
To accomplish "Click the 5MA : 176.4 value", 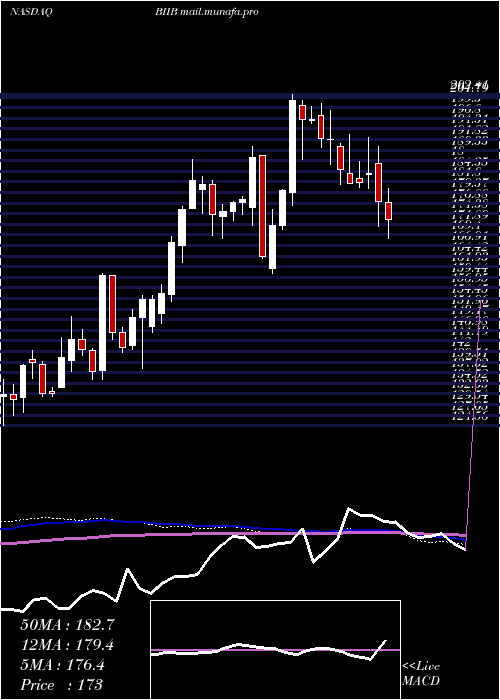I will point(63,665).
